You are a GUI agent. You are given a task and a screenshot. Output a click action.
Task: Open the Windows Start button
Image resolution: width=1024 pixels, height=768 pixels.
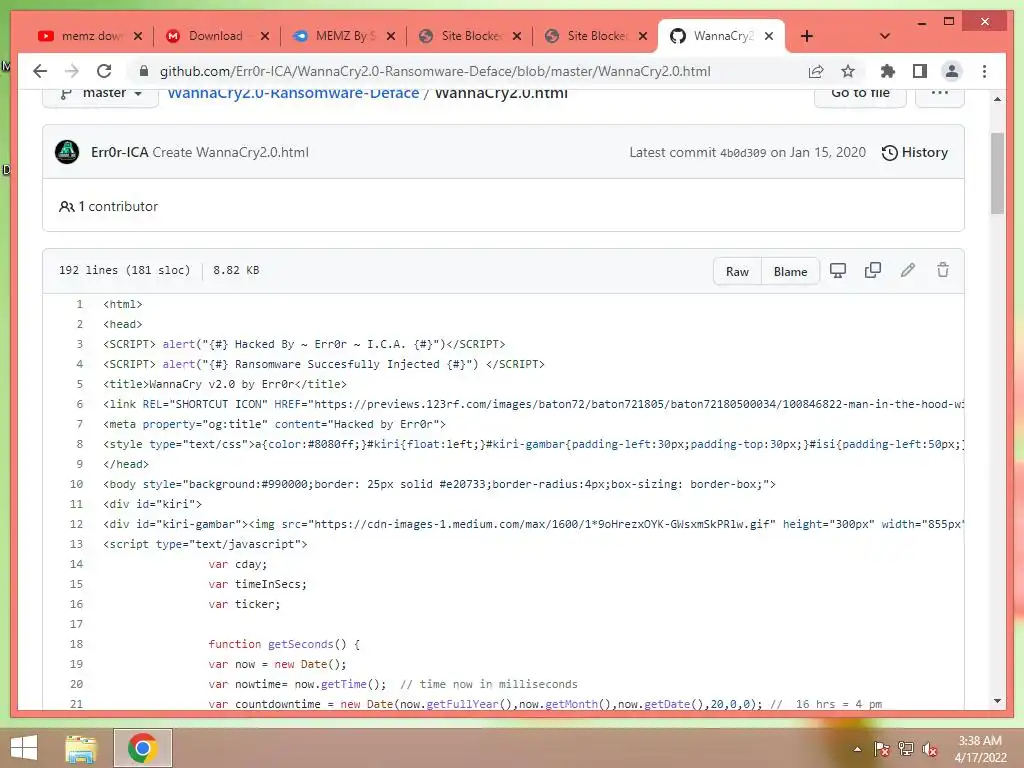click(24, 748)
